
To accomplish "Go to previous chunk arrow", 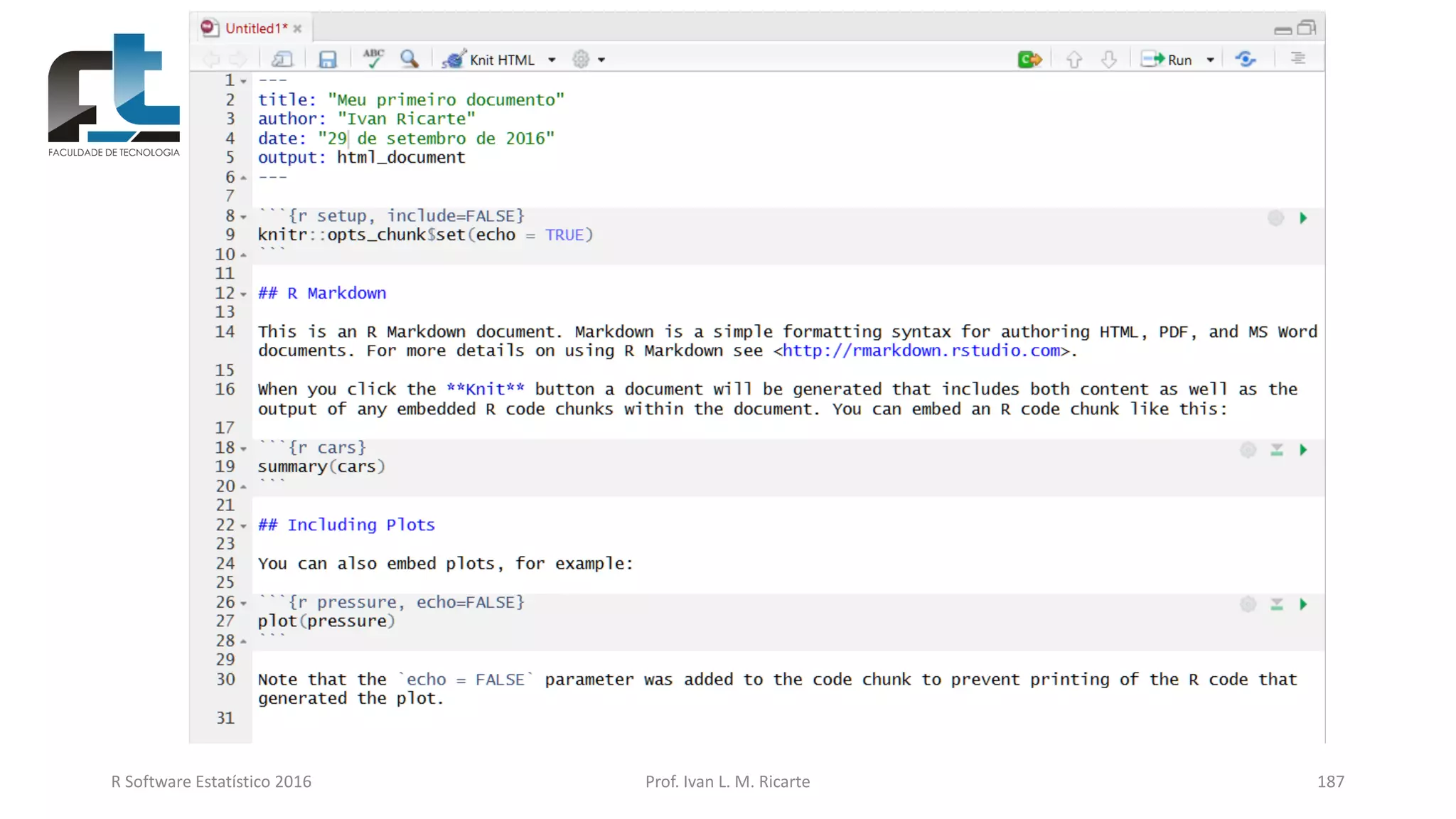I will coord(1074,60).
